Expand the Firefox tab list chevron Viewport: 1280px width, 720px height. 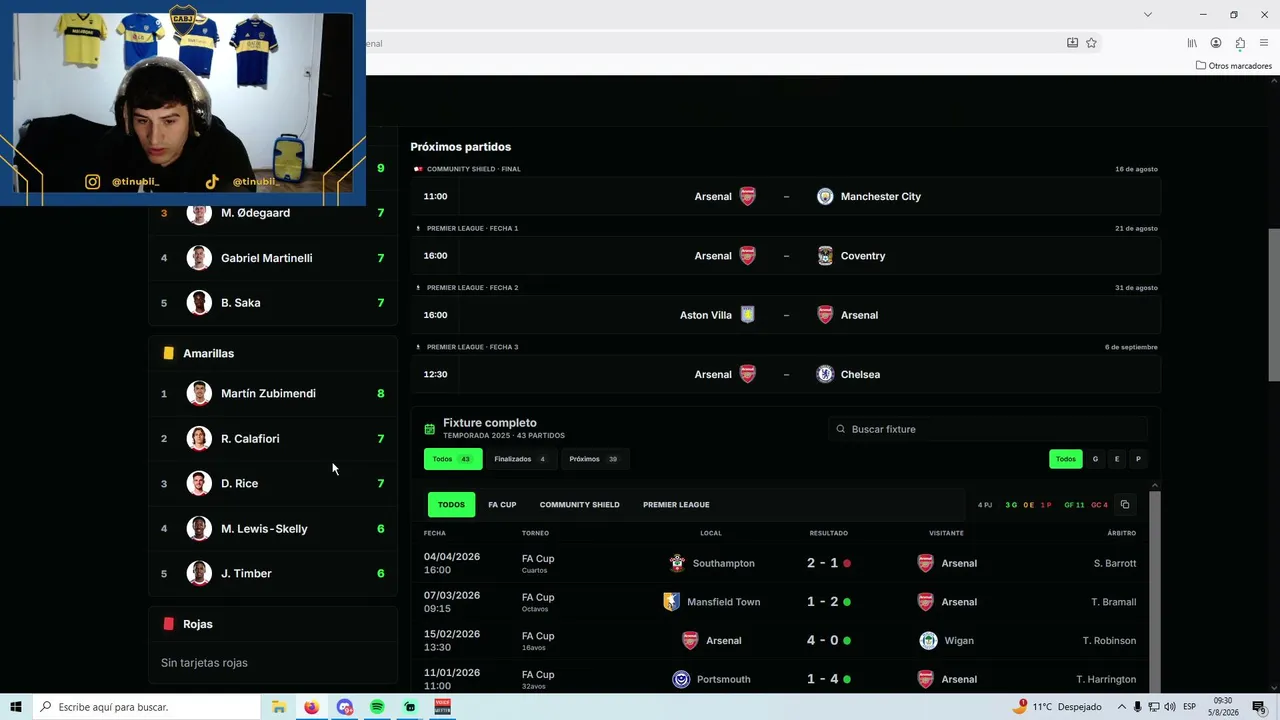point(1148,14)
